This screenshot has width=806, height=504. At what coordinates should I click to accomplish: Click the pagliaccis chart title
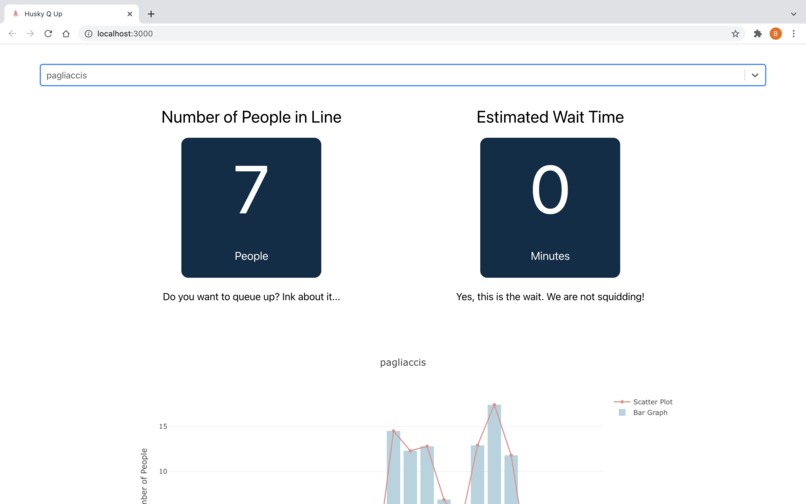tap(403, 363)
